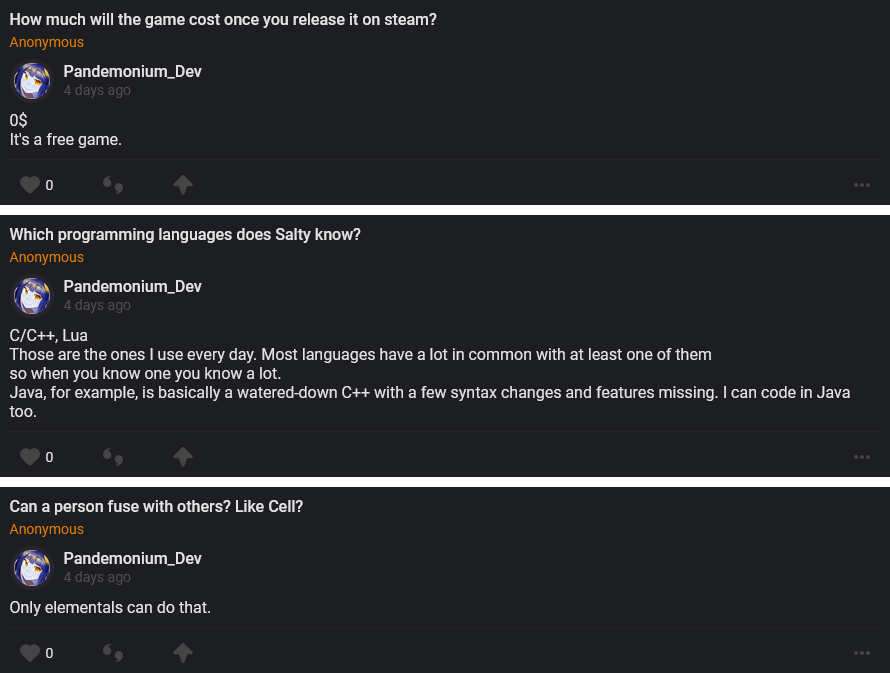Open Pandemonium_Dev avatar on Steam cost answer

pyautogui.click(x=31, y=81)
